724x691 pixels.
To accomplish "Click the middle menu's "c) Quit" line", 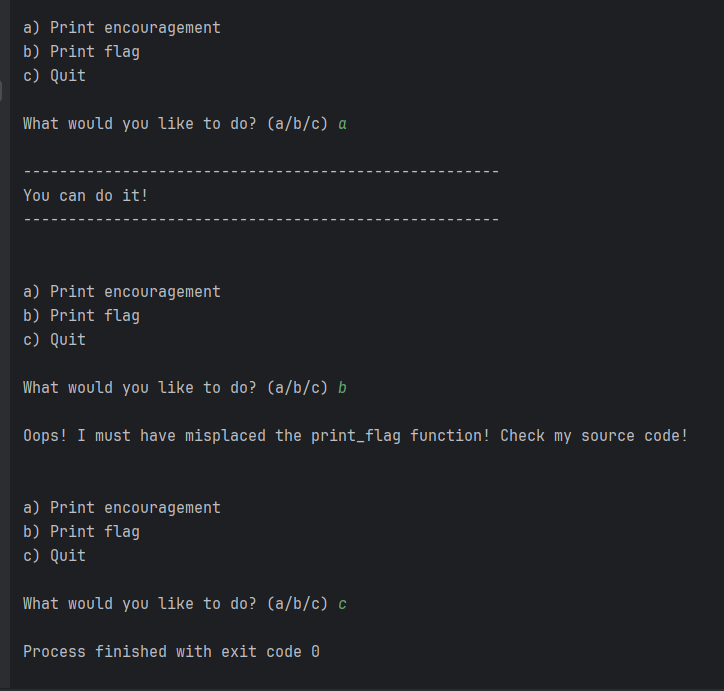I will [x=54, y=340].
